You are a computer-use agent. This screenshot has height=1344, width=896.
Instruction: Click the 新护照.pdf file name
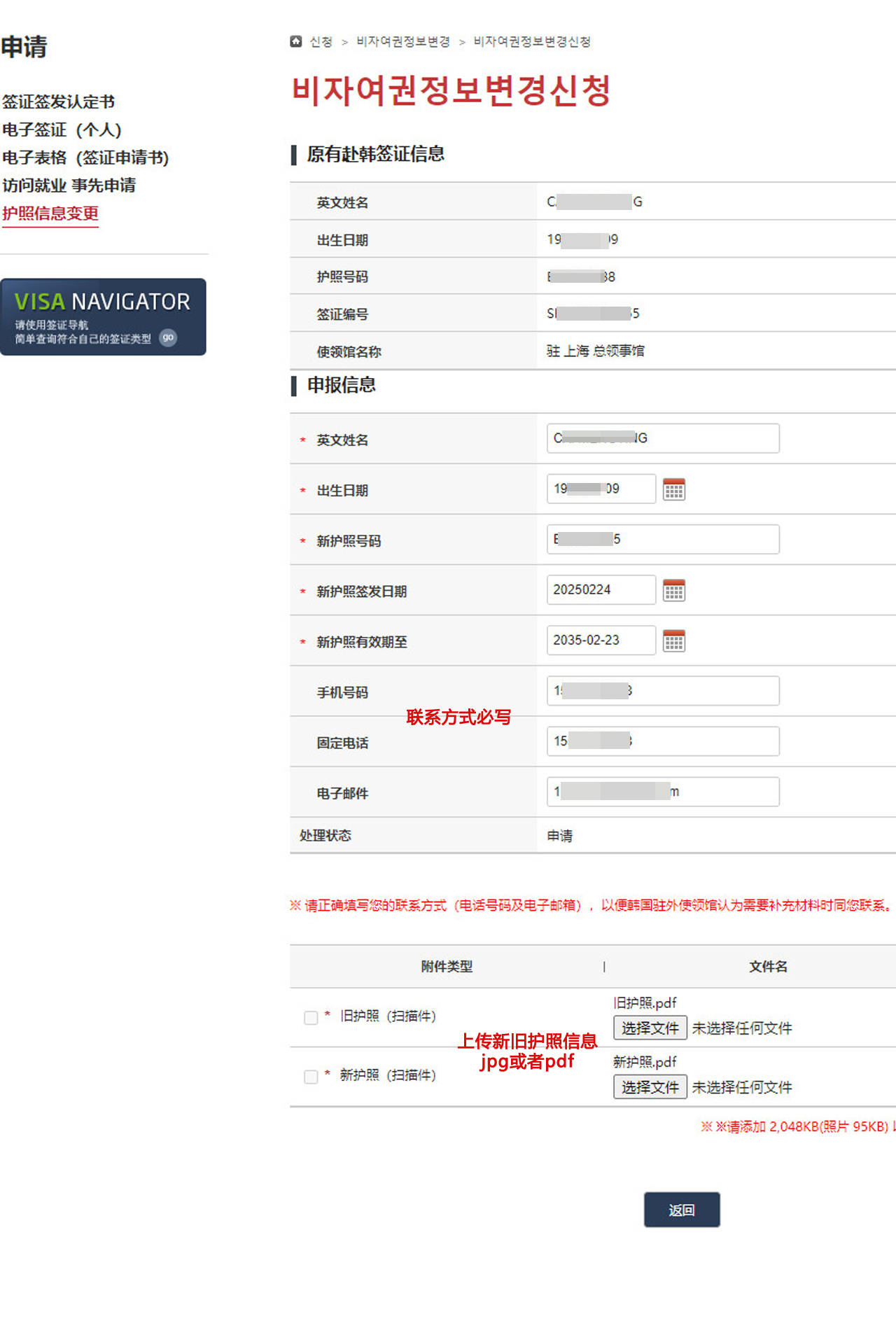[645, 1061]
